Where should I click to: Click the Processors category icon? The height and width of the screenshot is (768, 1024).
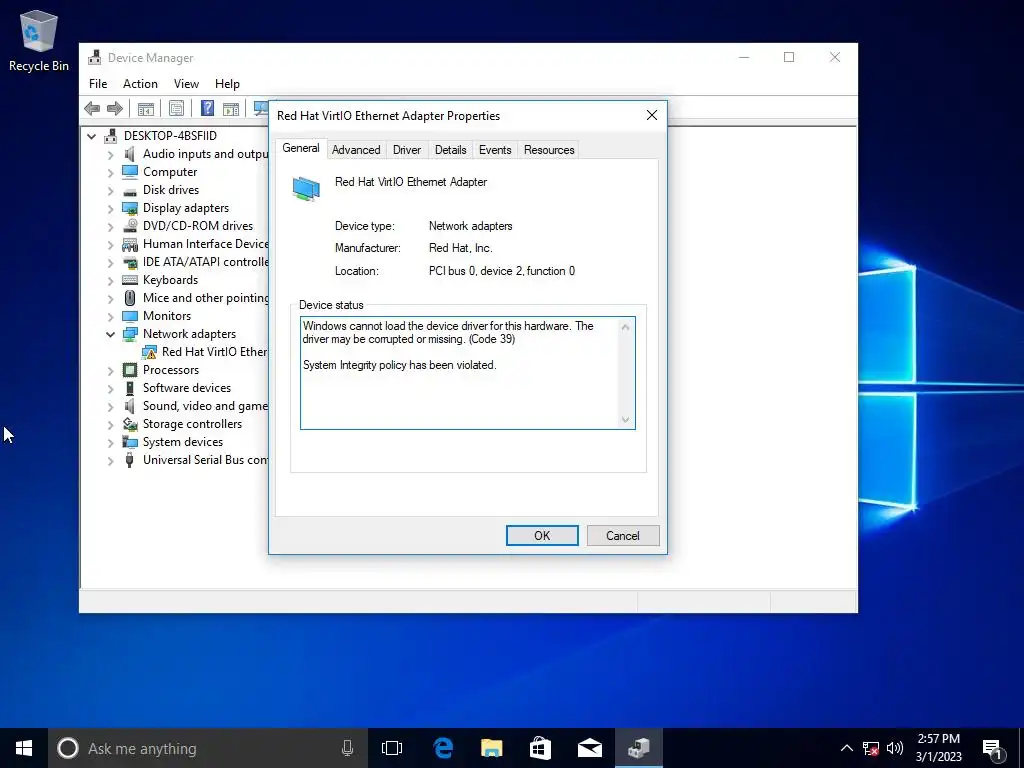(x=130, y=370)
